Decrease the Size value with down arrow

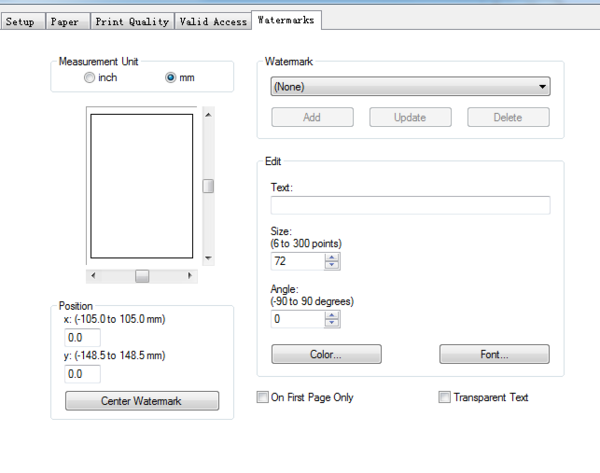(x=332, y=266)
